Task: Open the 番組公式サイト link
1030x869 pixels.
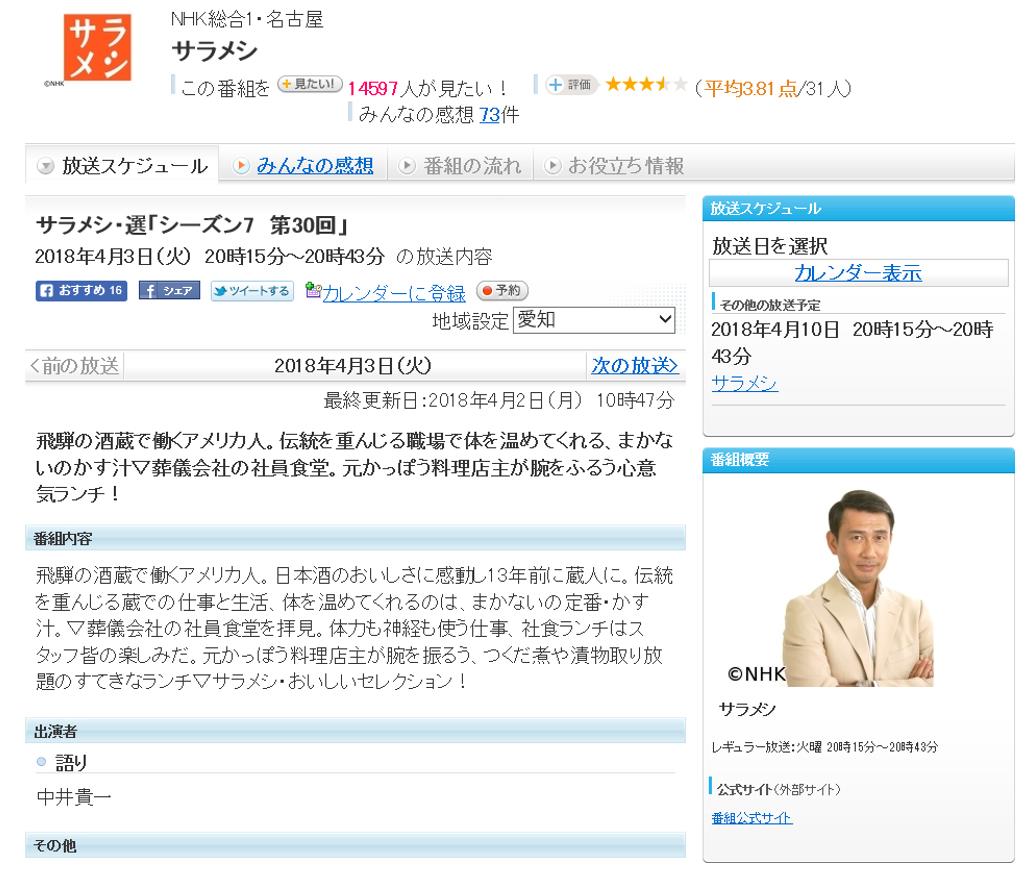Action: pyautogui.click(x=751, y=818)
